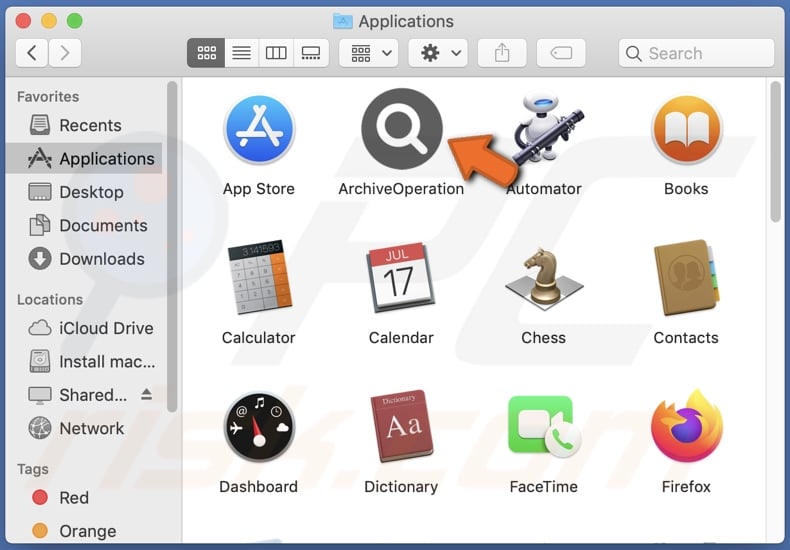This screenshot has width=790, height=550.
Task: Open the Books app icon
Action: pyautogui.click(x=686, y=129)
